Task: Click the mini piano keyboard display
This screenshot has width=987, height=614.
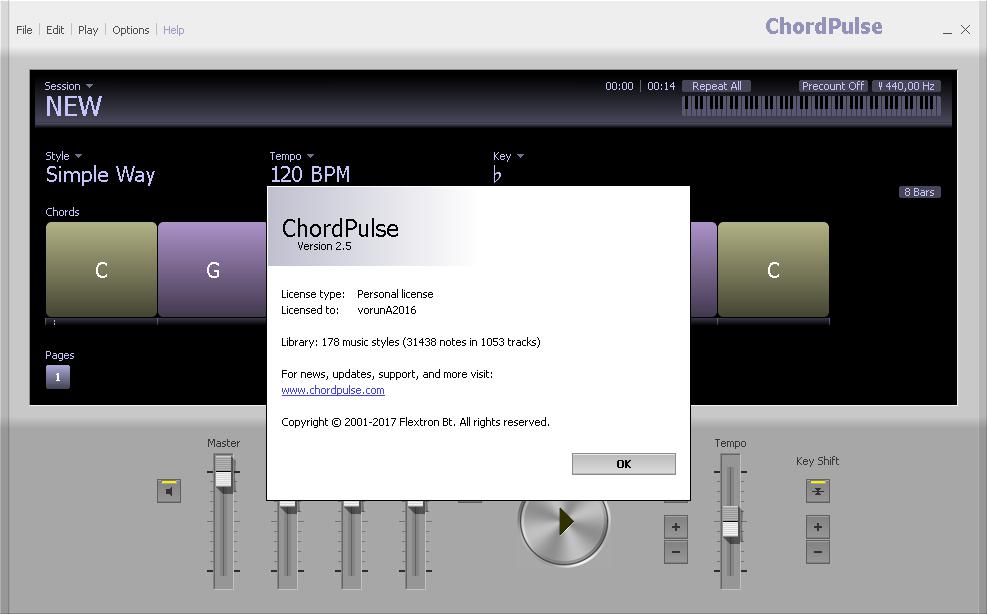Action: pos(811,106)
